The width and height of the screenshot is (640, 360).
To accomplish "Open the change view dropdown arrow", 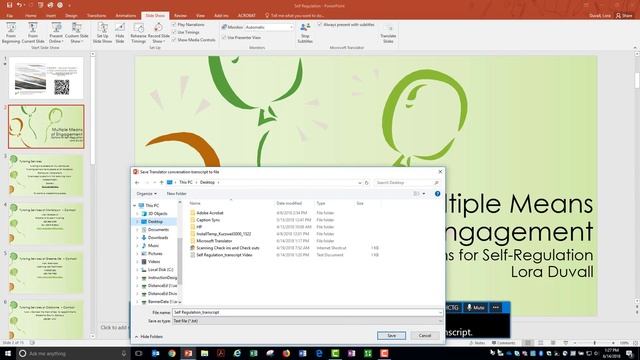I will [424, 193].
